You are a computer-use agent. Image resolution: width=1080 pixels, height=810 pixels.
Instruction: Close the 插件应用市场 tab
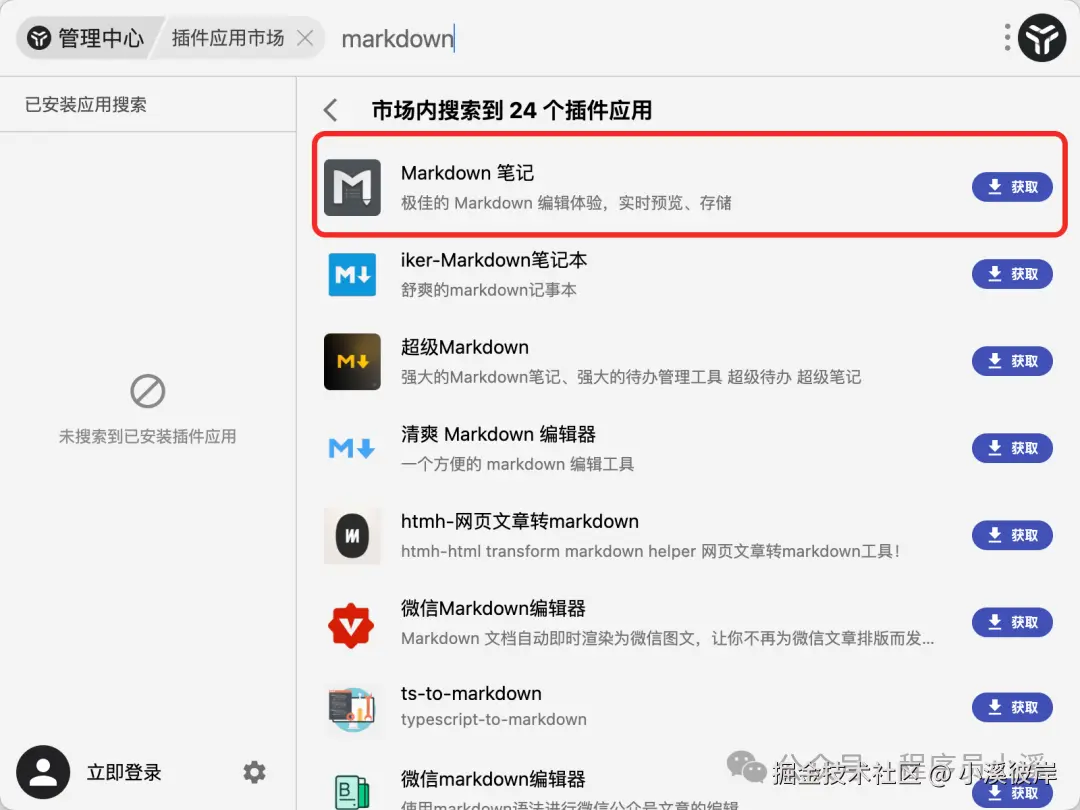pos(305,38)
